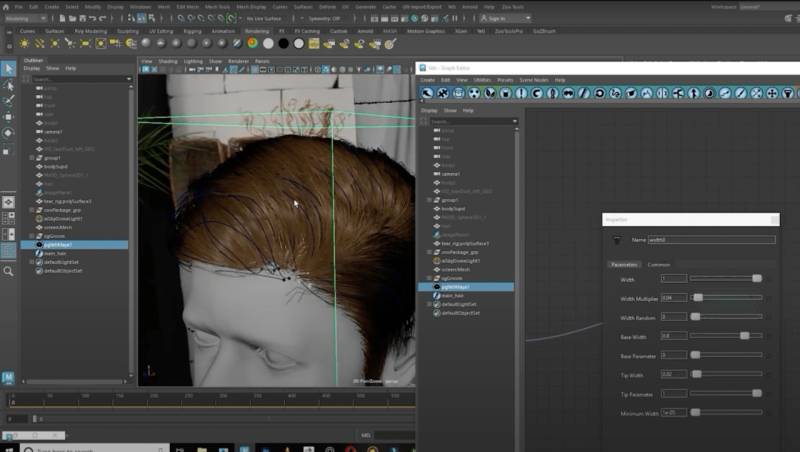The image size is (800, 452).
Task: Click the Yeti moustache groom node icon
Action: point(568,93)
